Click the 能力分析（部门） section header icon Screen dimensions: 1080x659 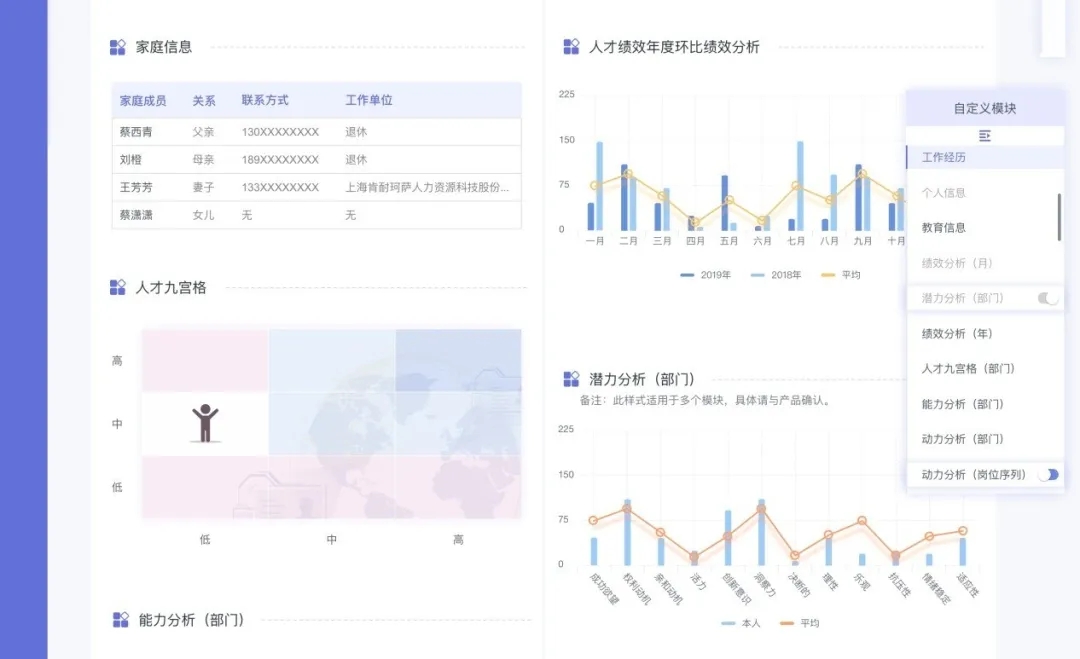point(120,620)
